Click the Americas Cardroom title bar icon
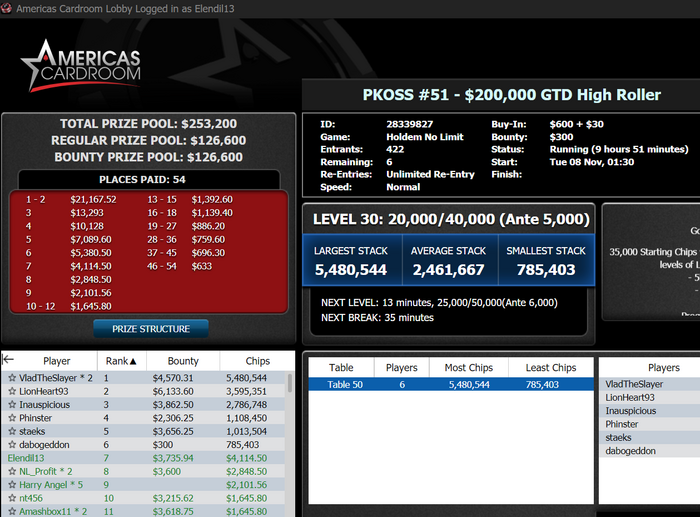Viewport: 700px width, 517px height. point(6,8)
